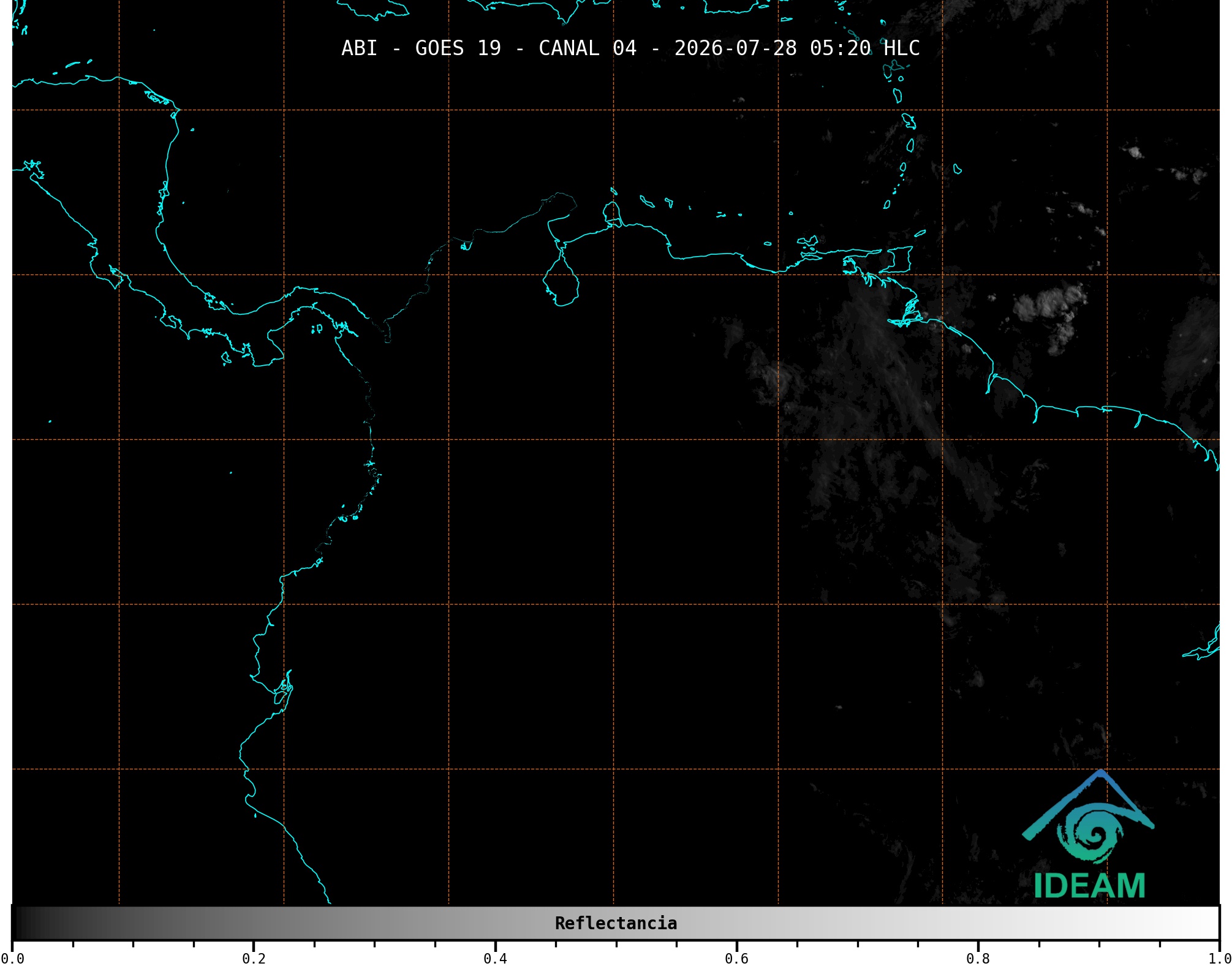
Task: Click the IDEAM logo
Action: click(1089, 834)
